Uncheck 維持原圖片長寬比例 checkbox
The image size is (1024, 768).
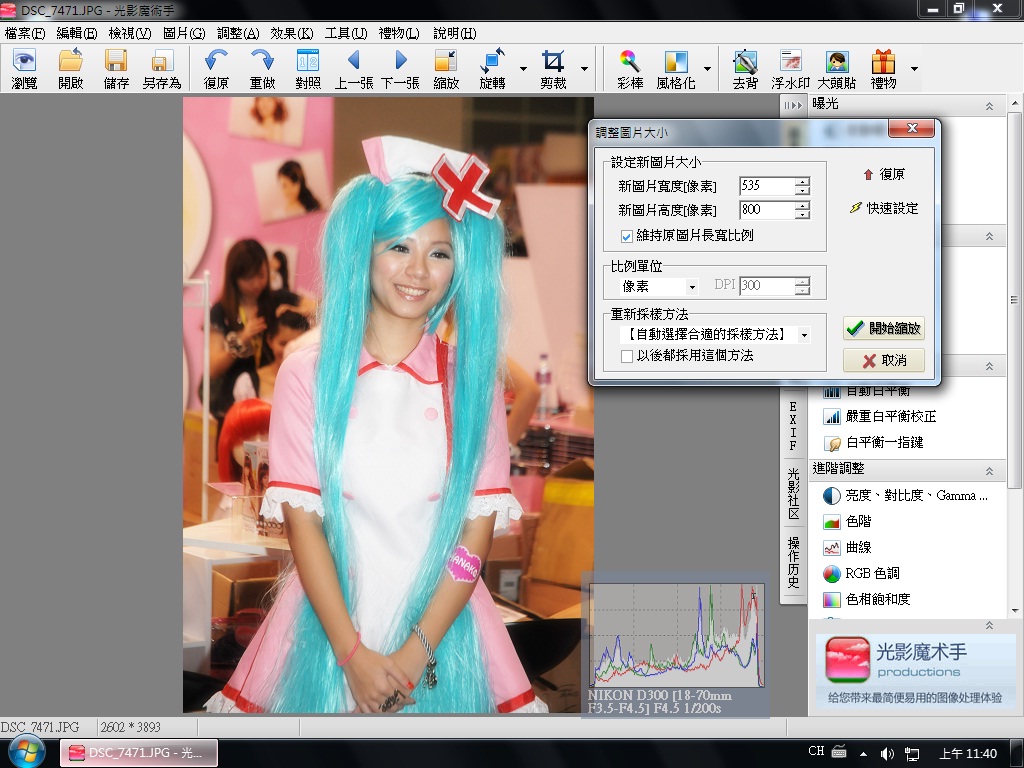(x=627, y=236)
